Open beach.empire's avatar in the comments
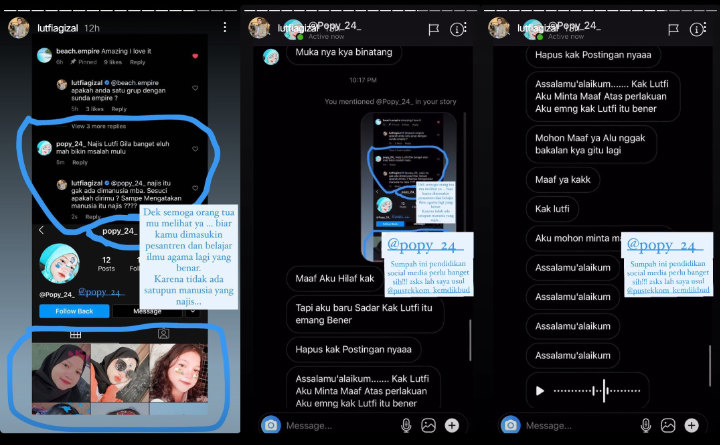 (44, 55)
